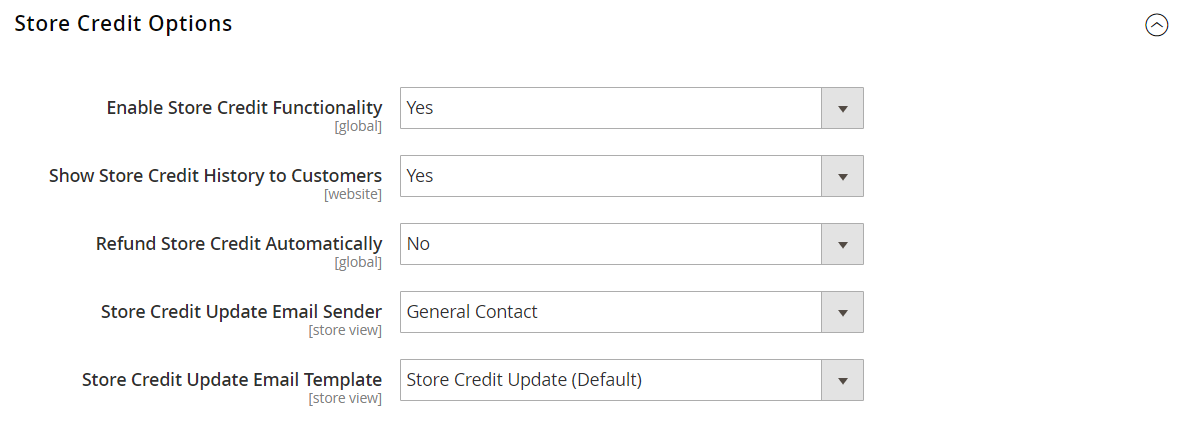Open the dropdown showing General Contact
The image size is (1183, 421).
[610, 312]
